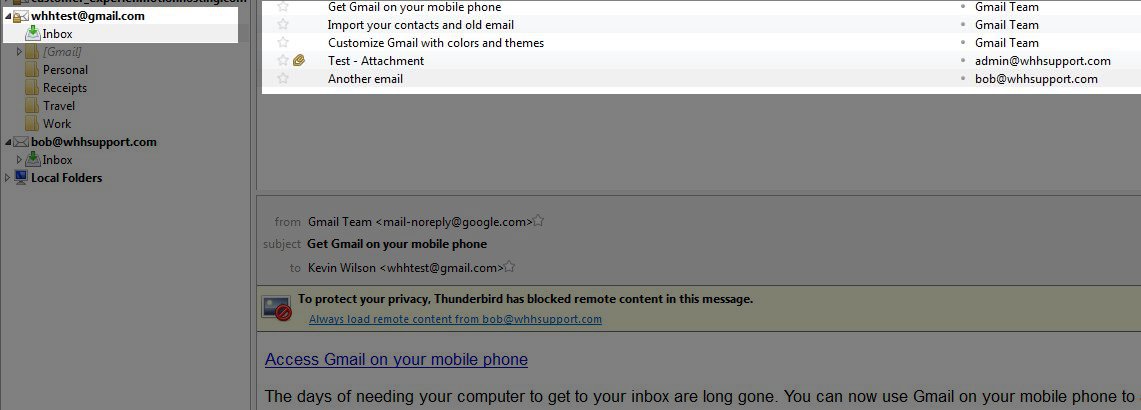Viewport: 1141px width, 410px height.
Task: Click star next to mail-noreply@google.com sender
Action: click(538, 221)
